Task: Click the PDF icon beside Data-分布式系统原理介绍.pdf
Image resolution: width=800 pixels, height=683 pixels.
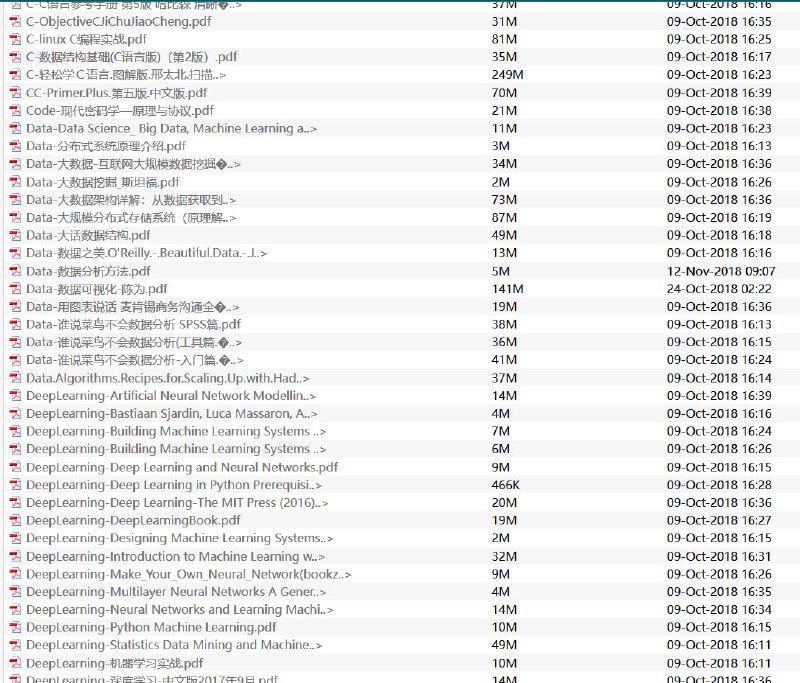Action: tap(17, 146)
